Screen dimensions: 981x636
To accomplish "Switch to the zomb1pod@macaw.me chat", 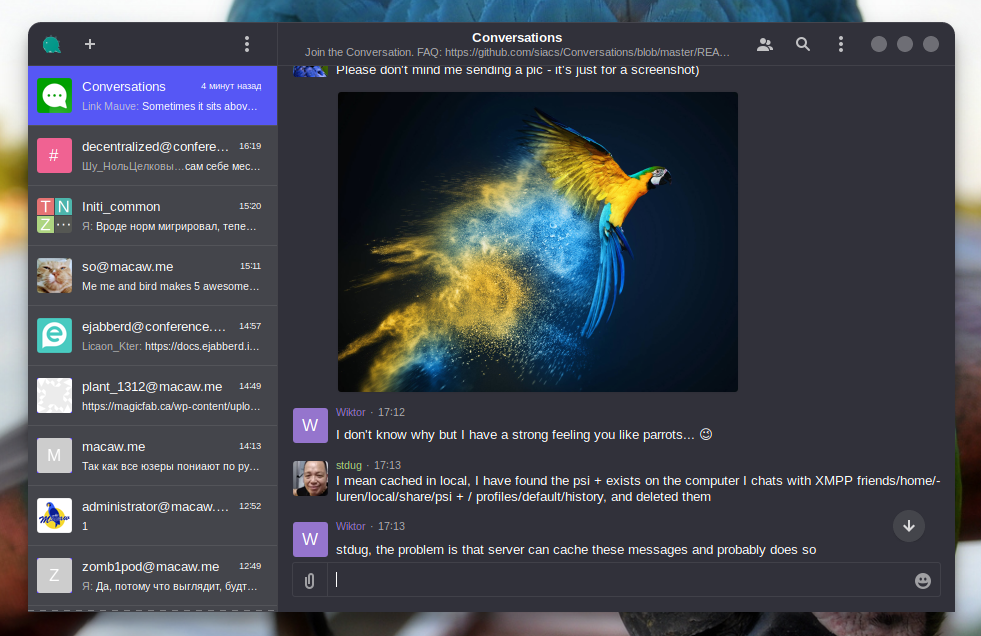I will click(150, 575).
